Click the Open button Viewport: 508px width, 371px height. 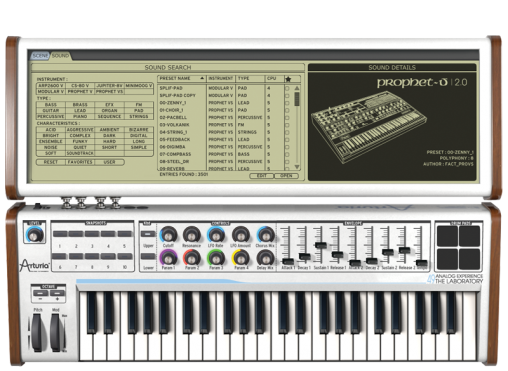coord(286,176)
